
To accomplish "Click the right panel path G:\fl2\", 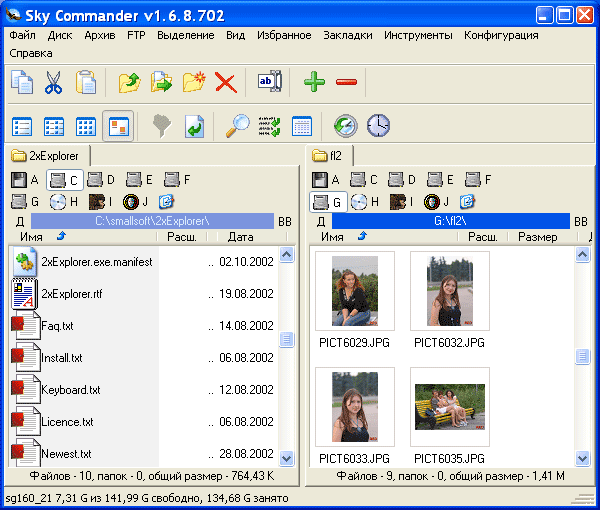I will tap(451, 221).
